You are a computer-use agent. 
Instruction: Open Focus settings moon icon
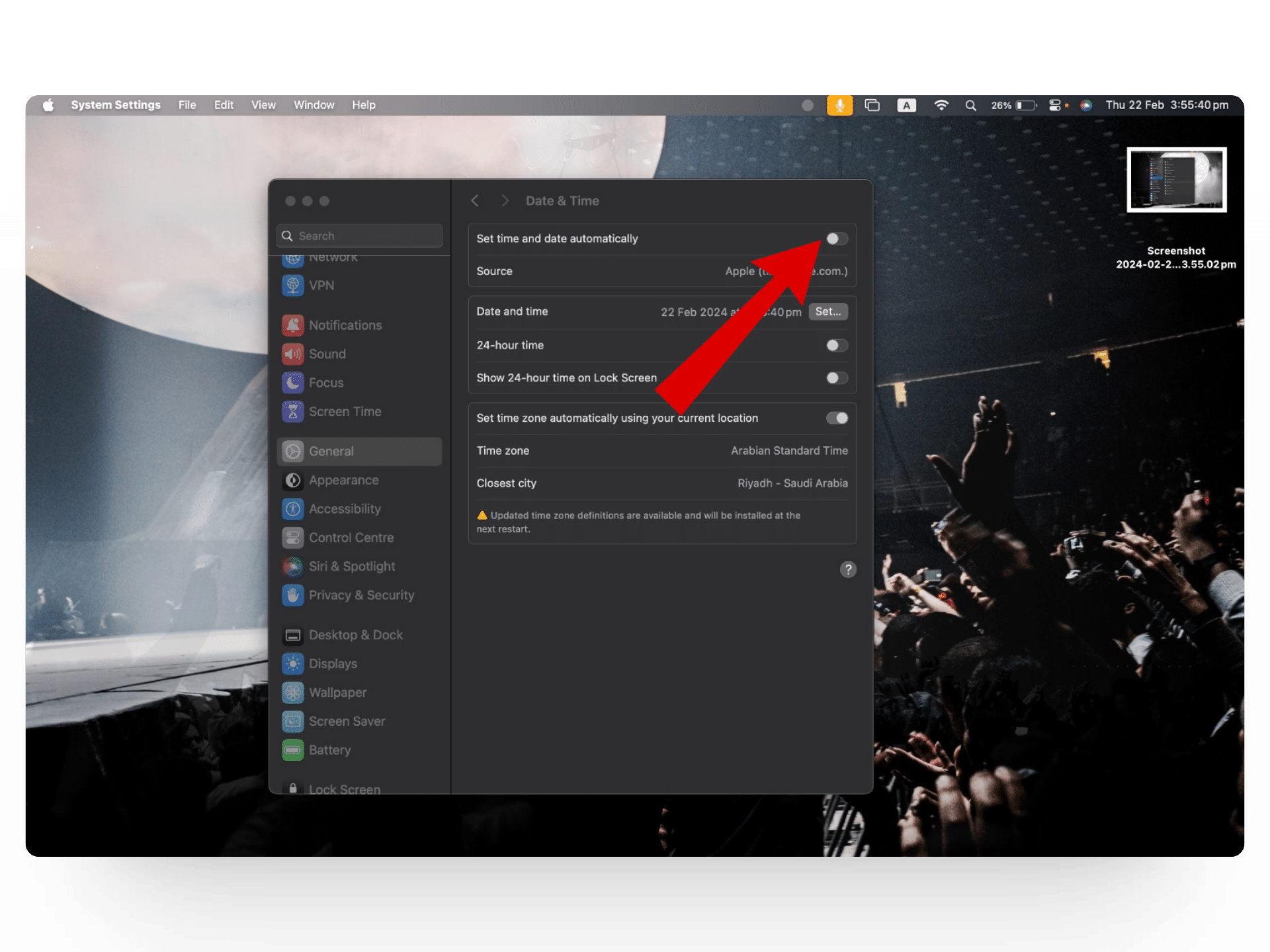[293, 383]
